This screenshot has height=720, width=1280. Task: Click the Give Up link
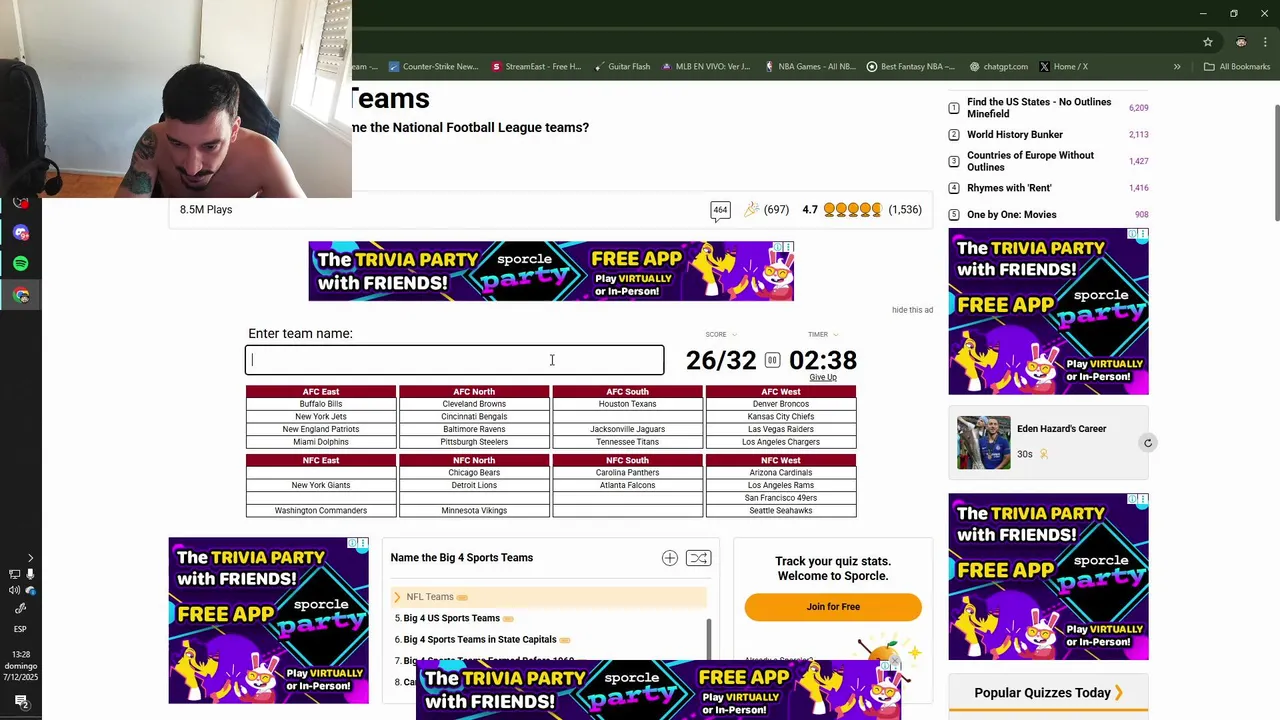click(823, 377)
